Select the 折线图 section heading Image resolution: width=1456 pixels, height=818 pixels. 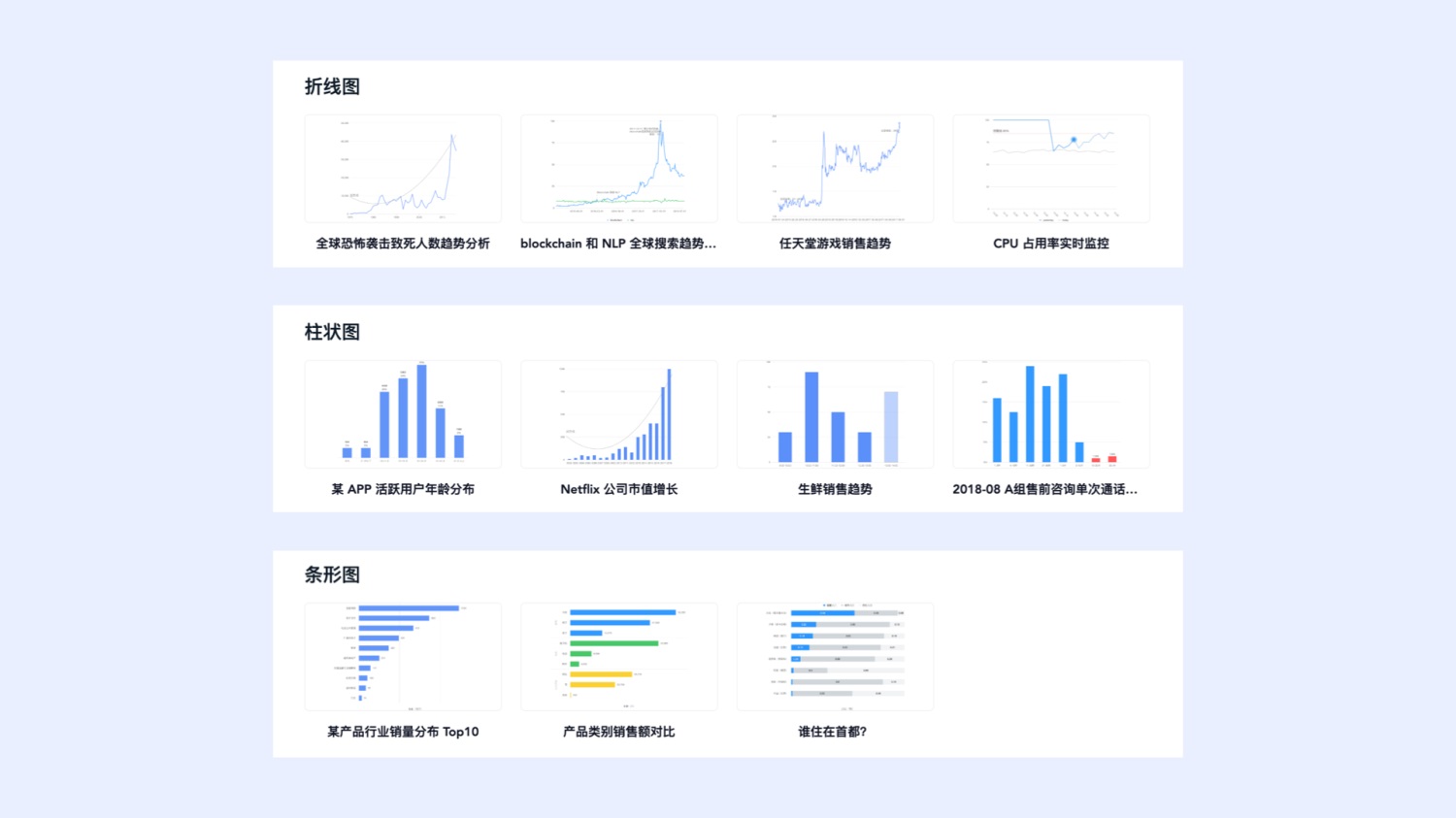tap(332, 86)
